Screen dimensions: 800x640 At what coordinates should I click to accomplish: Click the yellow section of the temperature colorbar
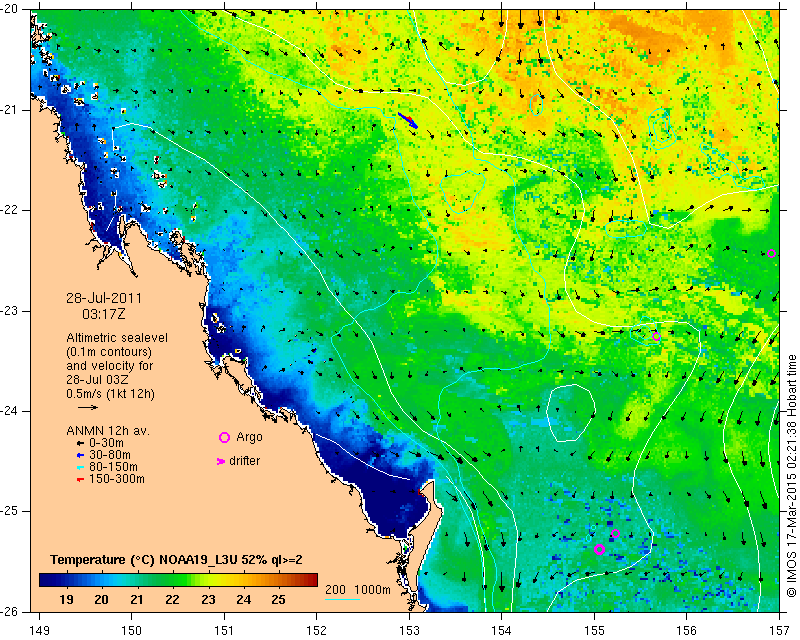coord(222,580)
